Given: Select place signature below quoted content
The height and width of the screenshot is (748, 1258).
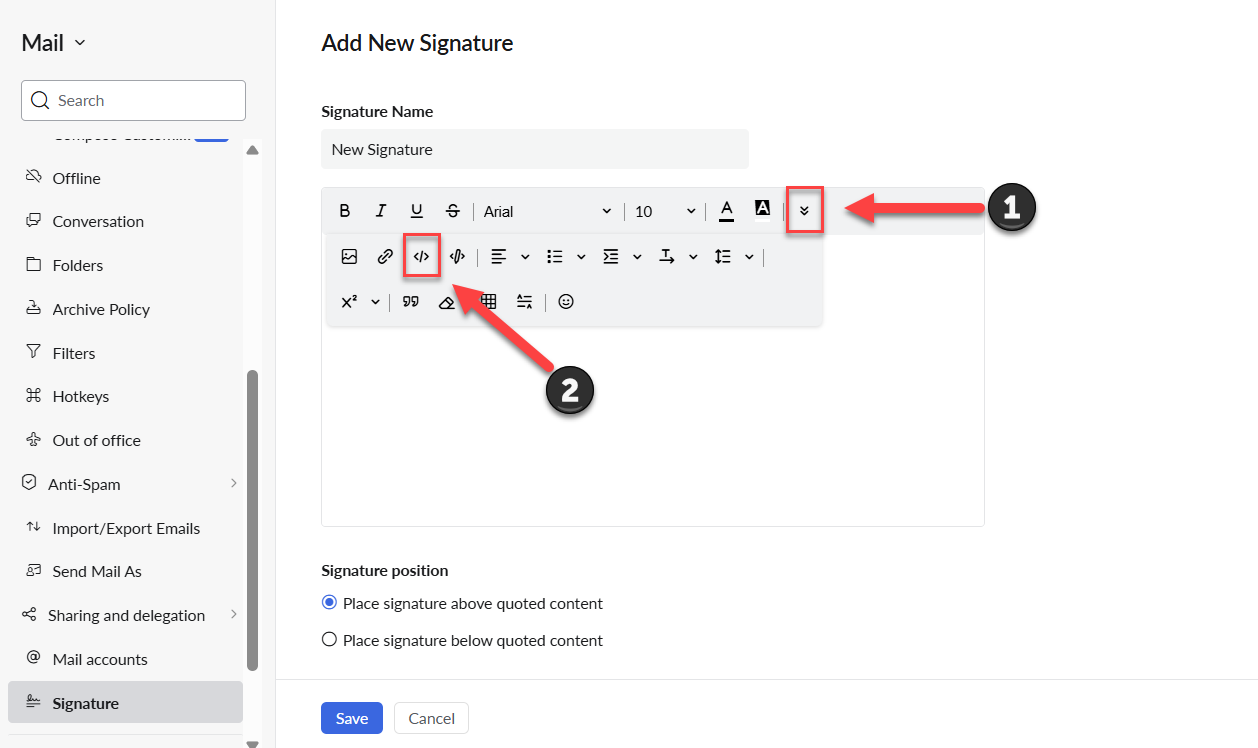Looking at the screenshot, I should [329, 640].
